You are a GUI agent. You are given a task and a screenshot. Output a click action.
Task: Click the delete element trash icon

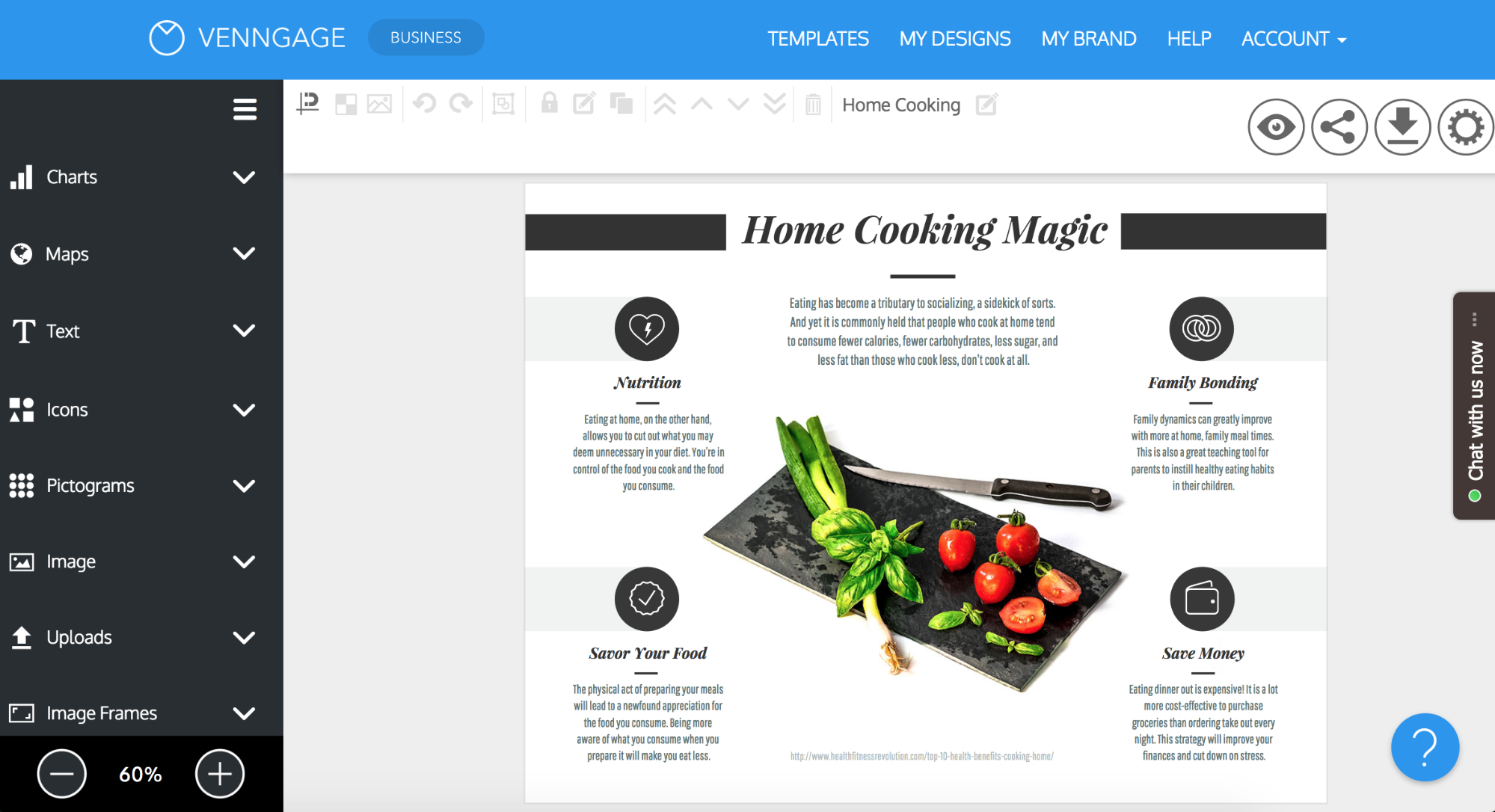[814, 105]
